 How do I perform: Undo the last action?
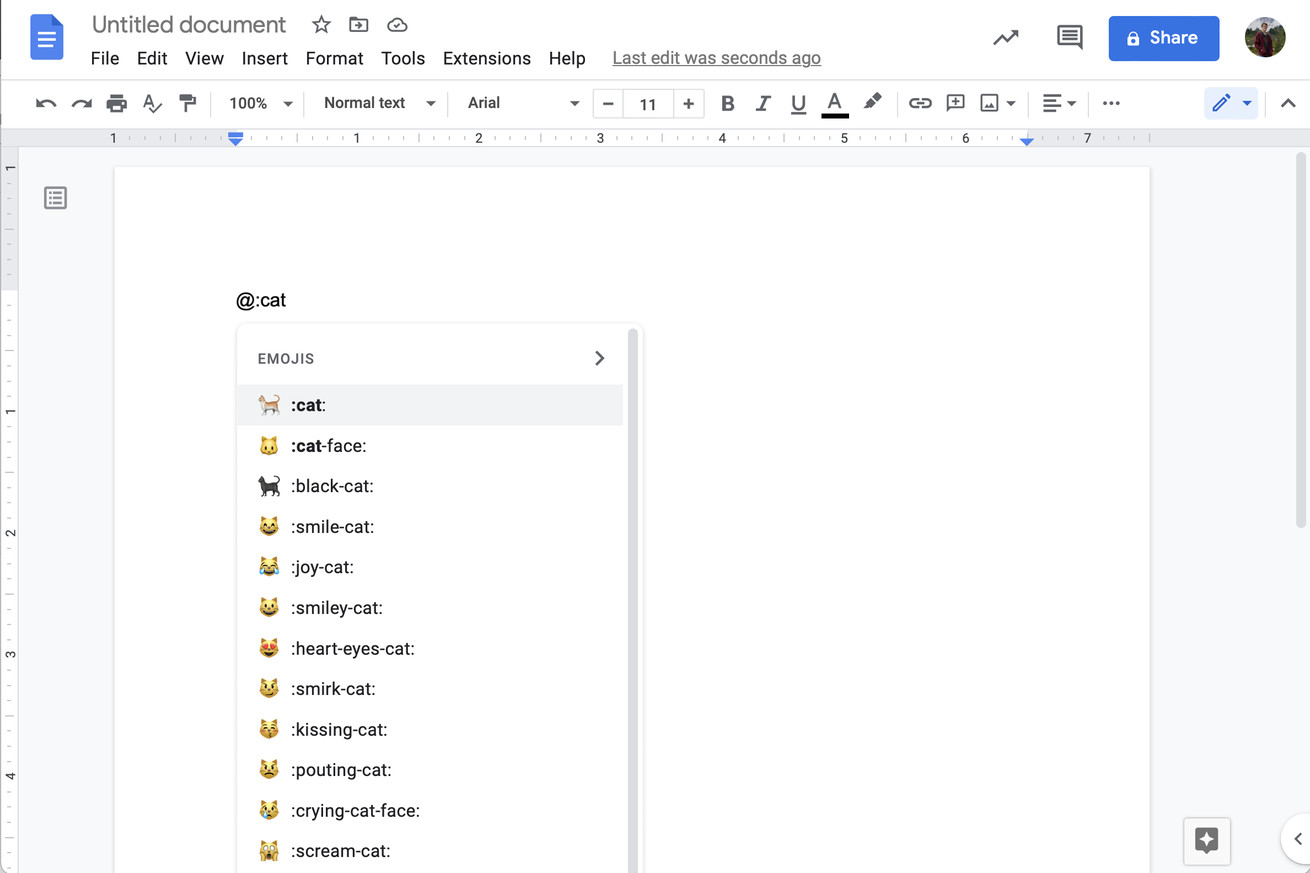46,103
